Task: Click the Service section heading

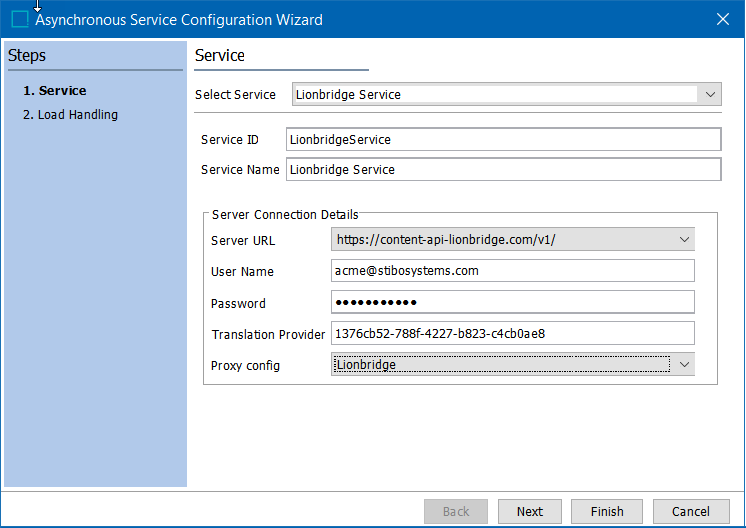Action: click(219, 56)
